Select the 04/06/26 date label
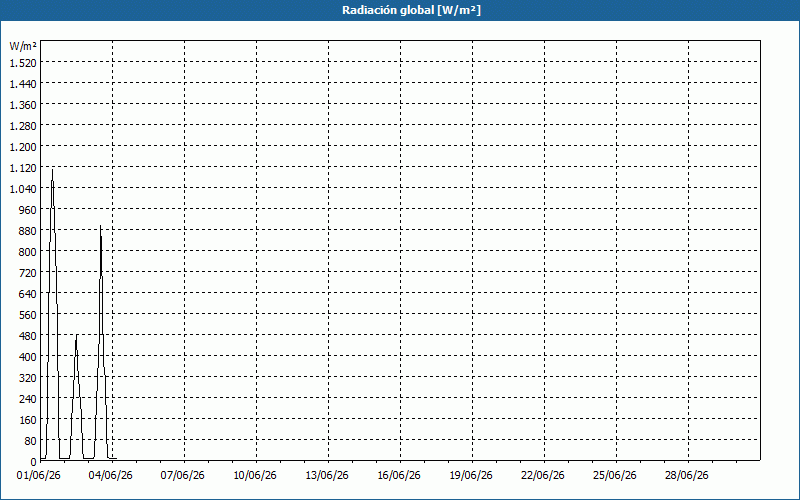Viewport: 800px width, 500px height. tap(111, 476)
